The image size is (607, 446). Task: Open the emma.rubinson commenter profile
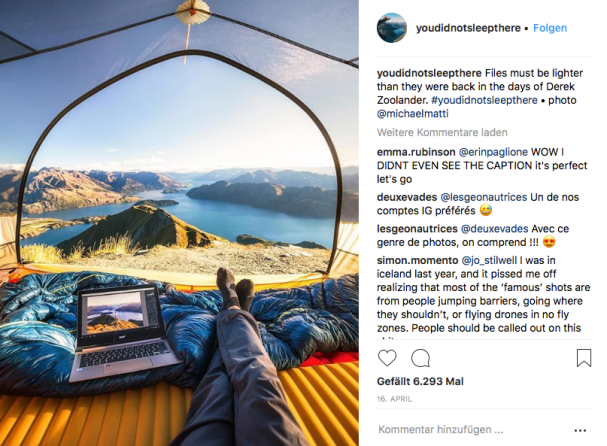(416, 152)
